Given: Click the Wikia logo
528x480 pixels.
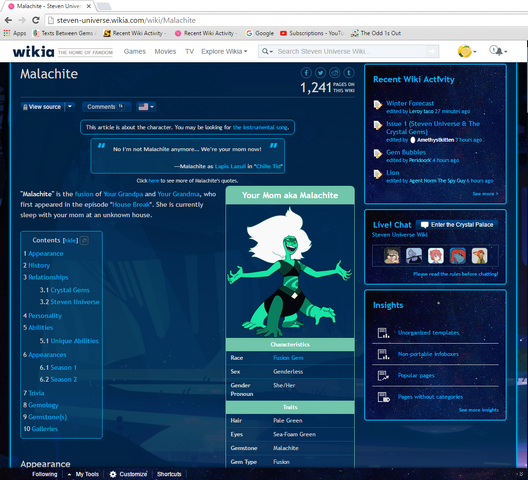Looking at the screenshot, I should point(33,52).
